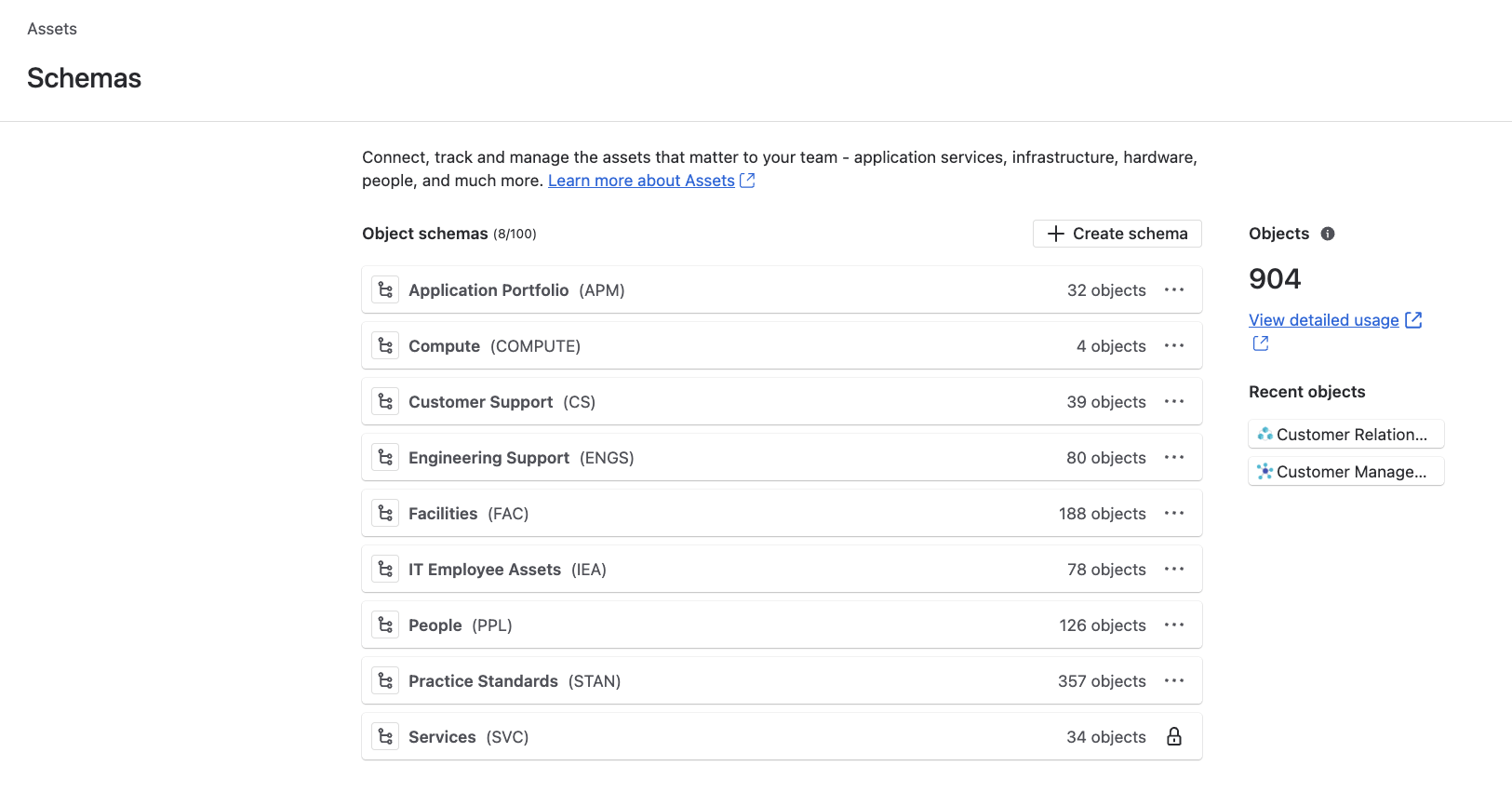The image size is (1512, 806).
Task: Open the View detailed usage link
Action: point(1323,320)
